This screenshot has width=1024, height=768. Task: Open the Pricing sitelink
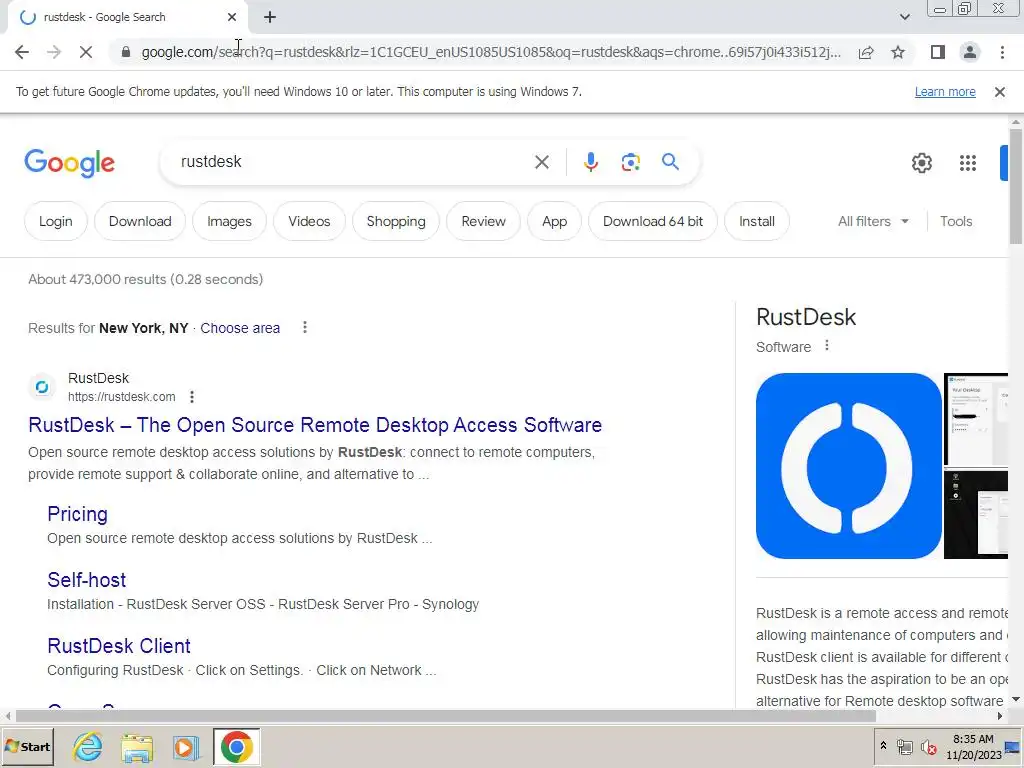77,514
